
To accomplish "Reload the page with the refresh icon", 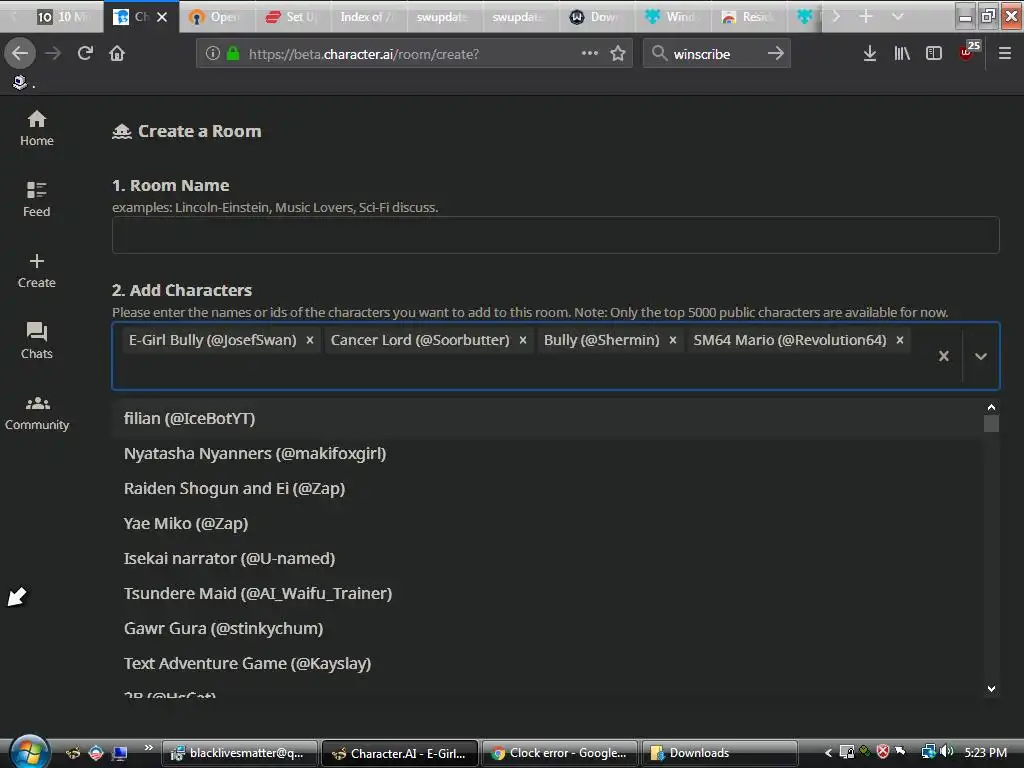I will click(85, 54).
